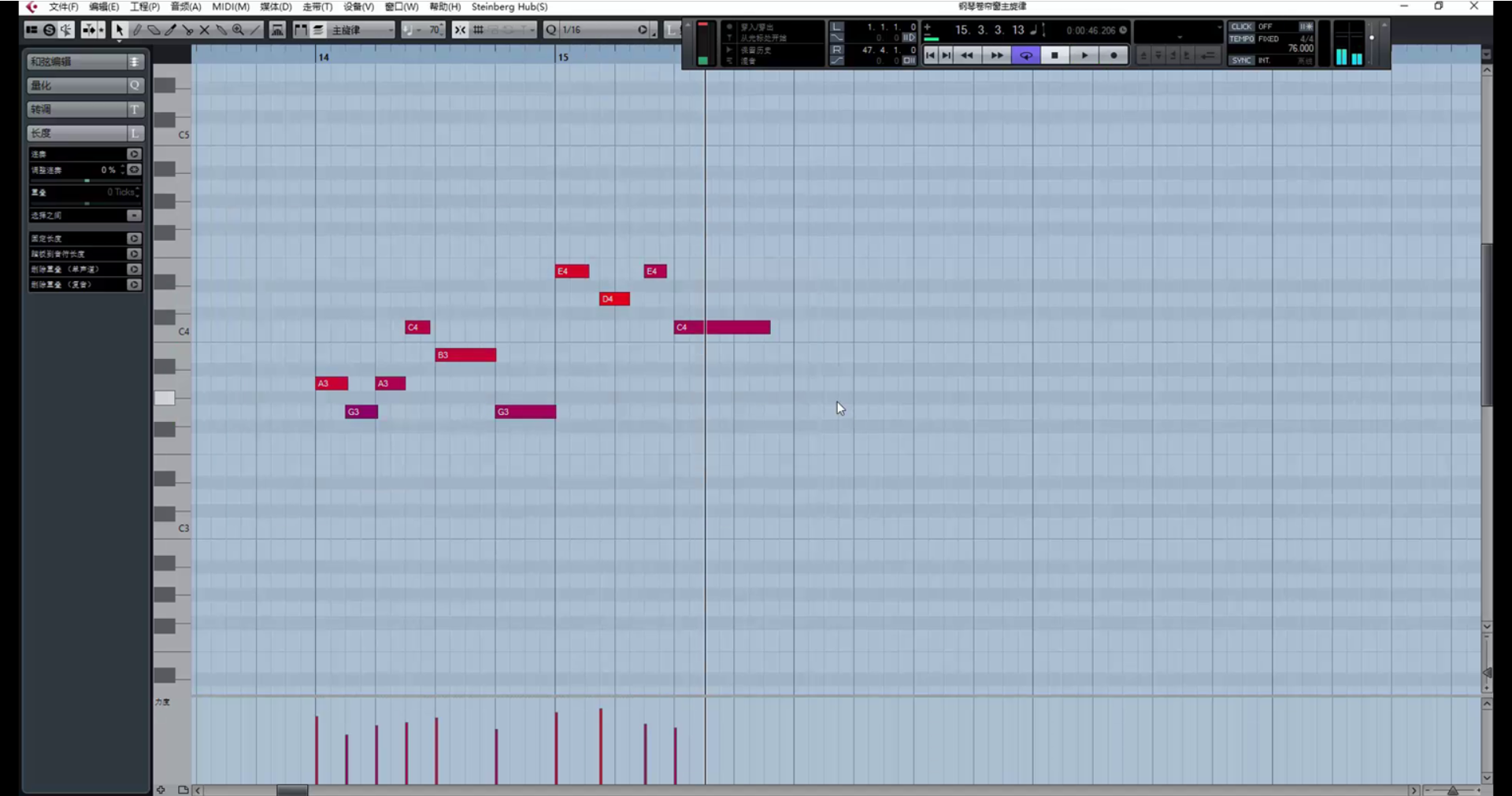Select the E4 note at bar 15

(x=572, y=271)
